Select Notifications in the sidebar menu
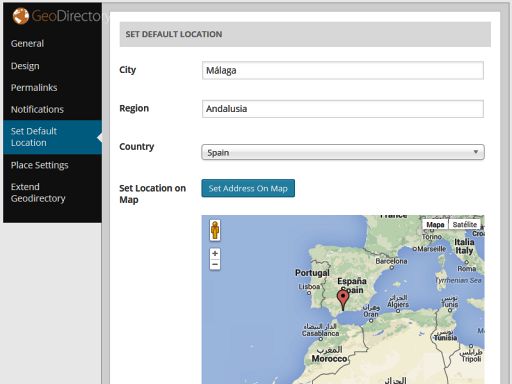The width and height of the screenshot is (512, 384). click(37, 109)
